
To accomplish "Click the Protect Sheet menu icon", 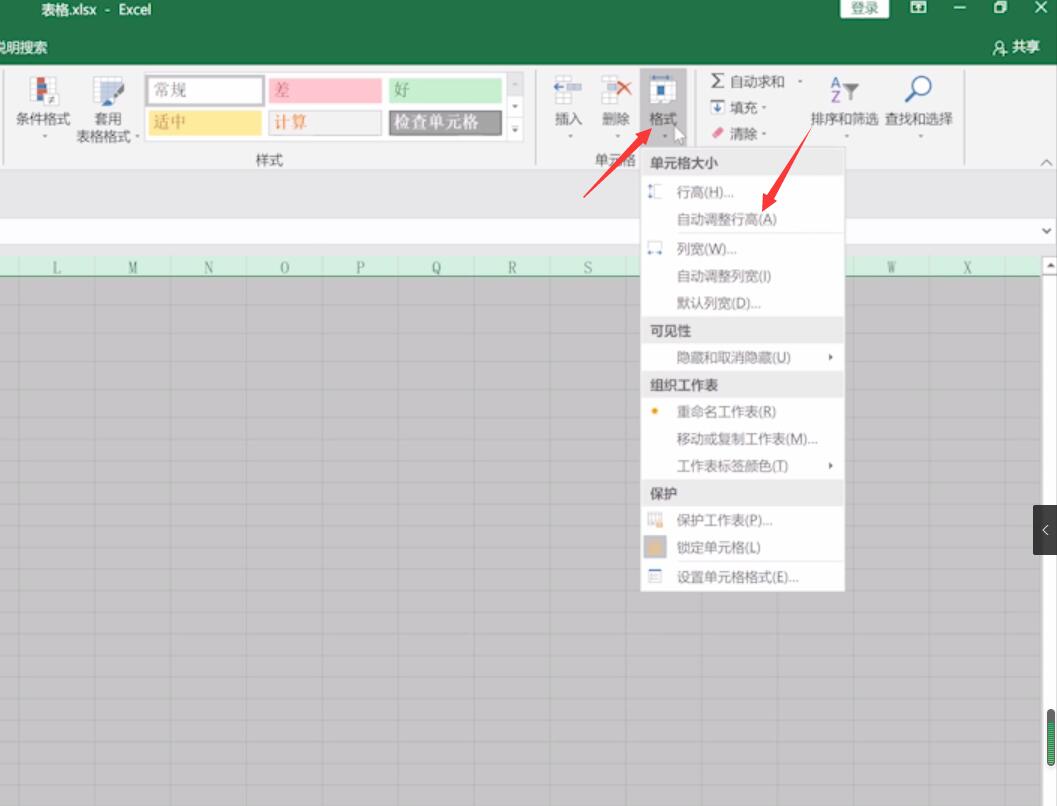I will (x=655, y=520).
